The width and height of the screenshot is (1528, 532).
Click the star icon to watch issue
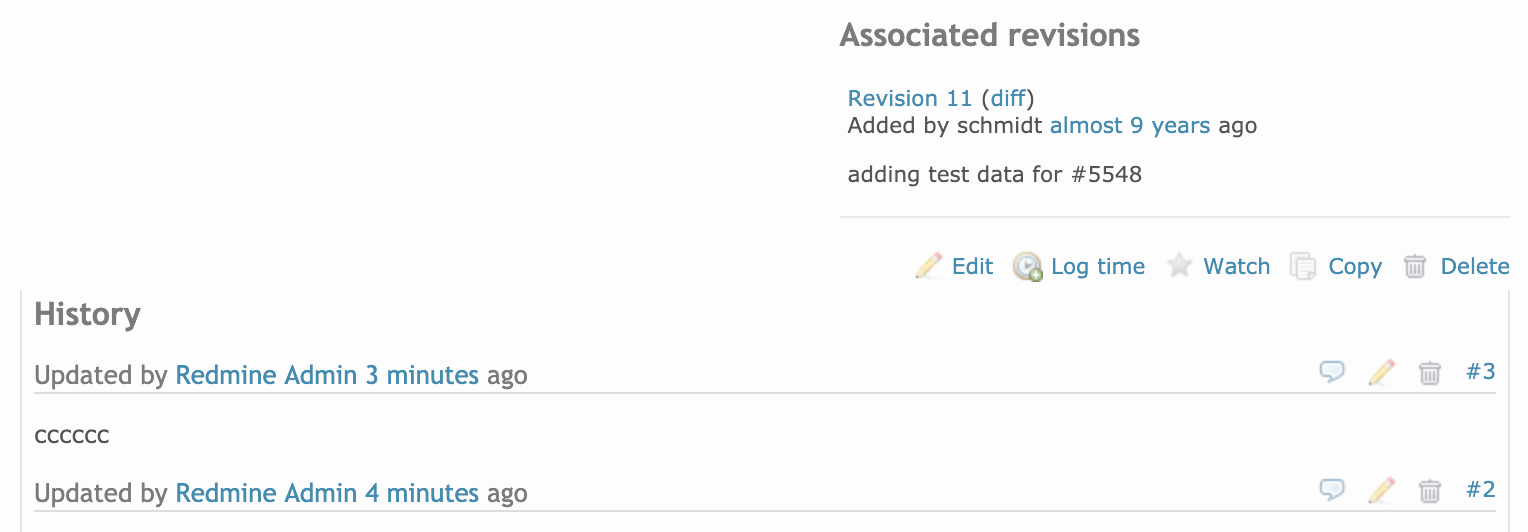(x=1180, y=266)
